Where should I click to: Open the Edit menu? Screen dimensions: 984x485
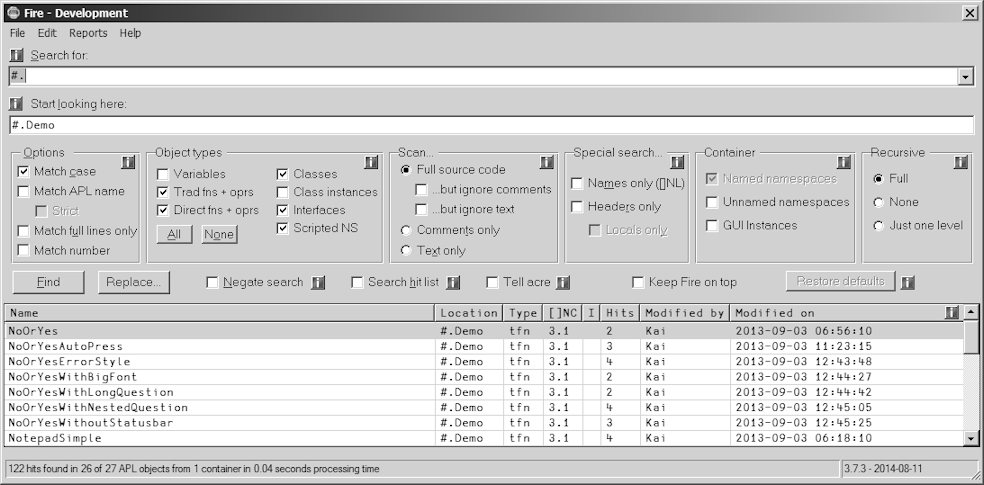click(47, 33)
